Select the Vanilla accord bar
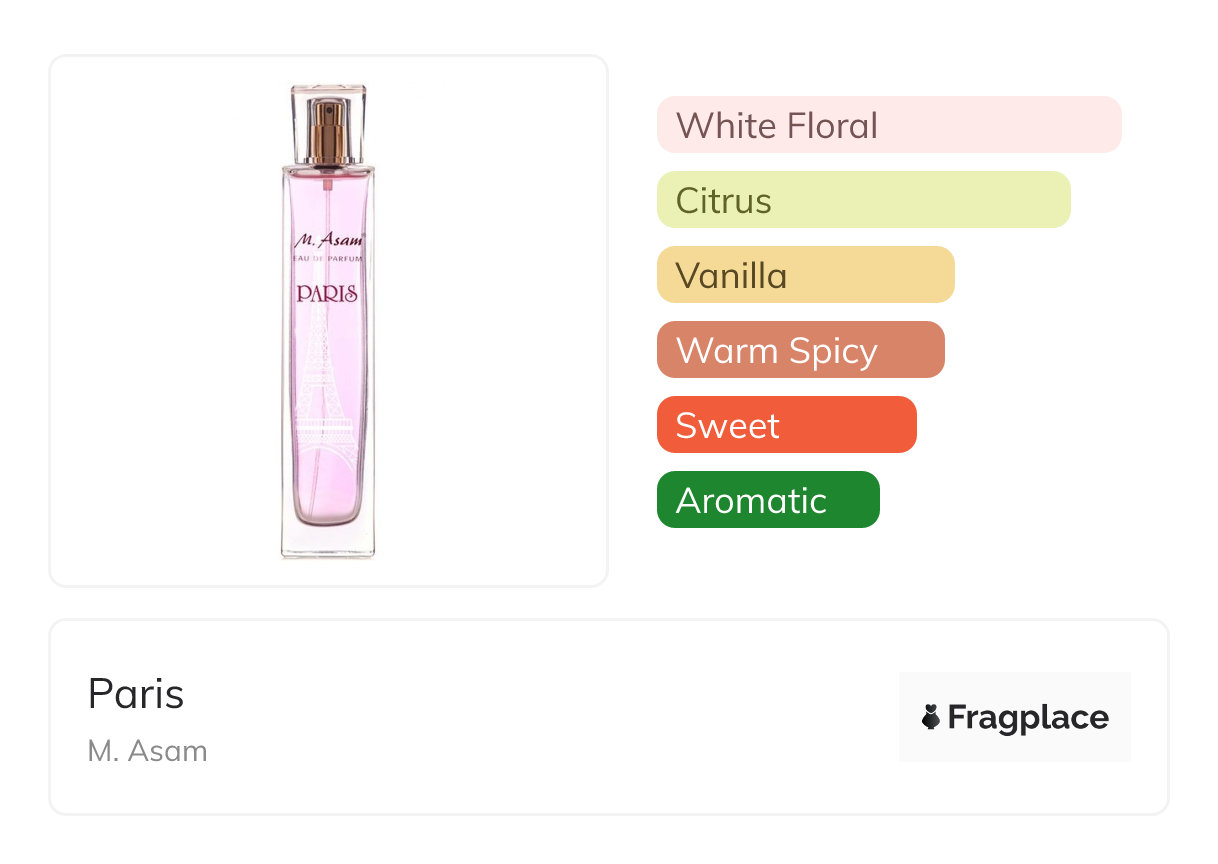1218x864 pixels. [x=806, y=275]
